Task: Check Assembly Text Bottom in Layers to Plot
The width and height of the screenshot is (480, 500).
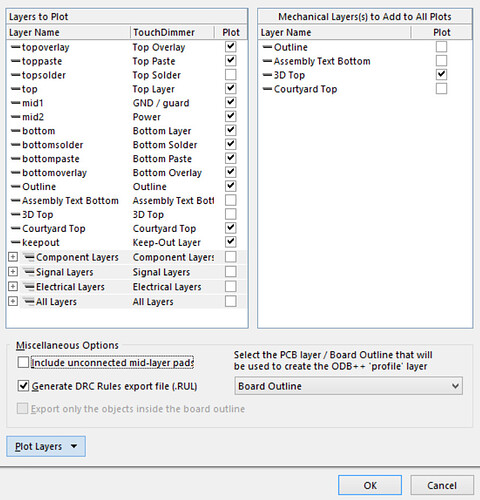Action: coord(230,200)
